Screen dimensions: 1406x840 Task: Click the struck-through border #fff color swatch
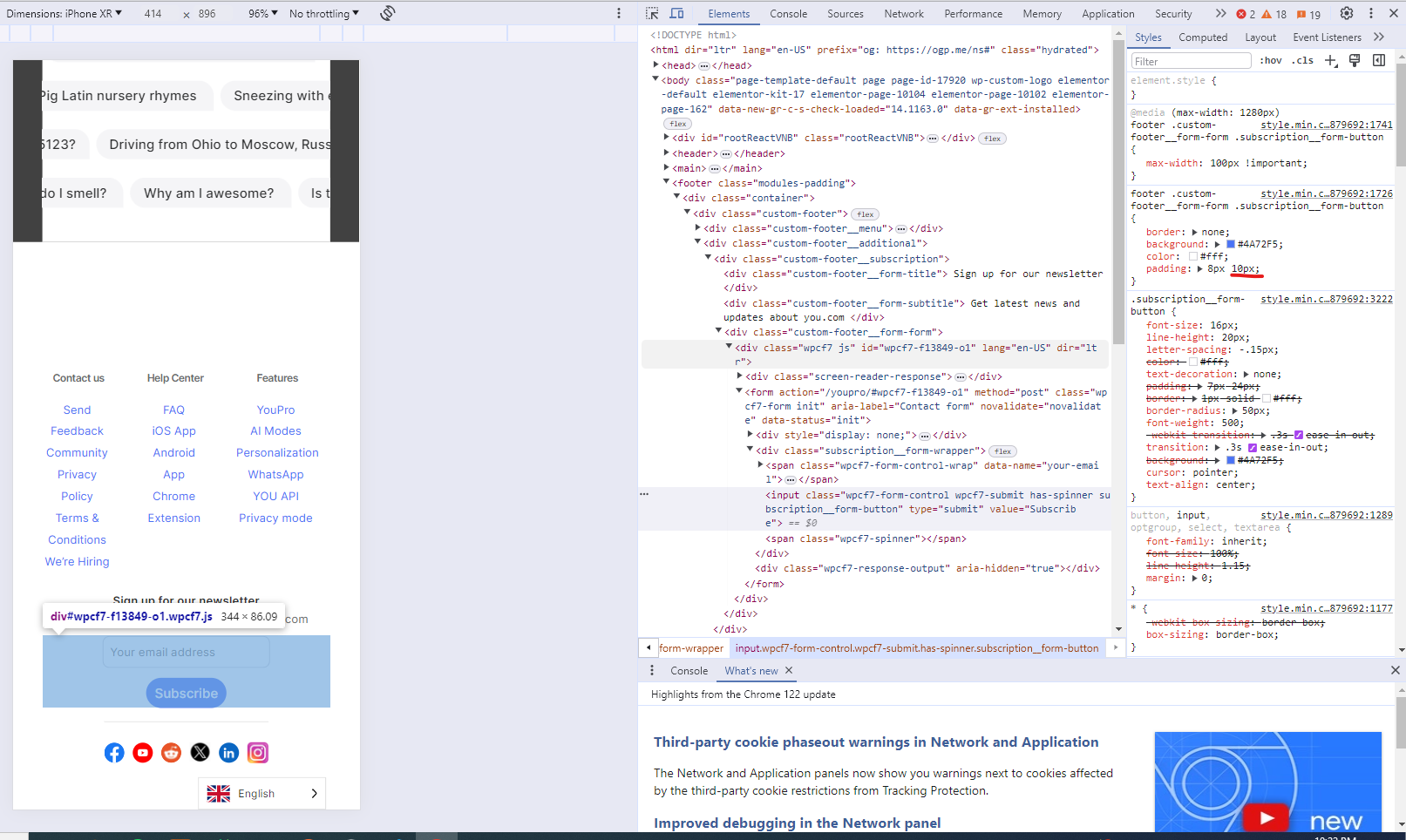pyautogui.click(x=1267, y=398)
